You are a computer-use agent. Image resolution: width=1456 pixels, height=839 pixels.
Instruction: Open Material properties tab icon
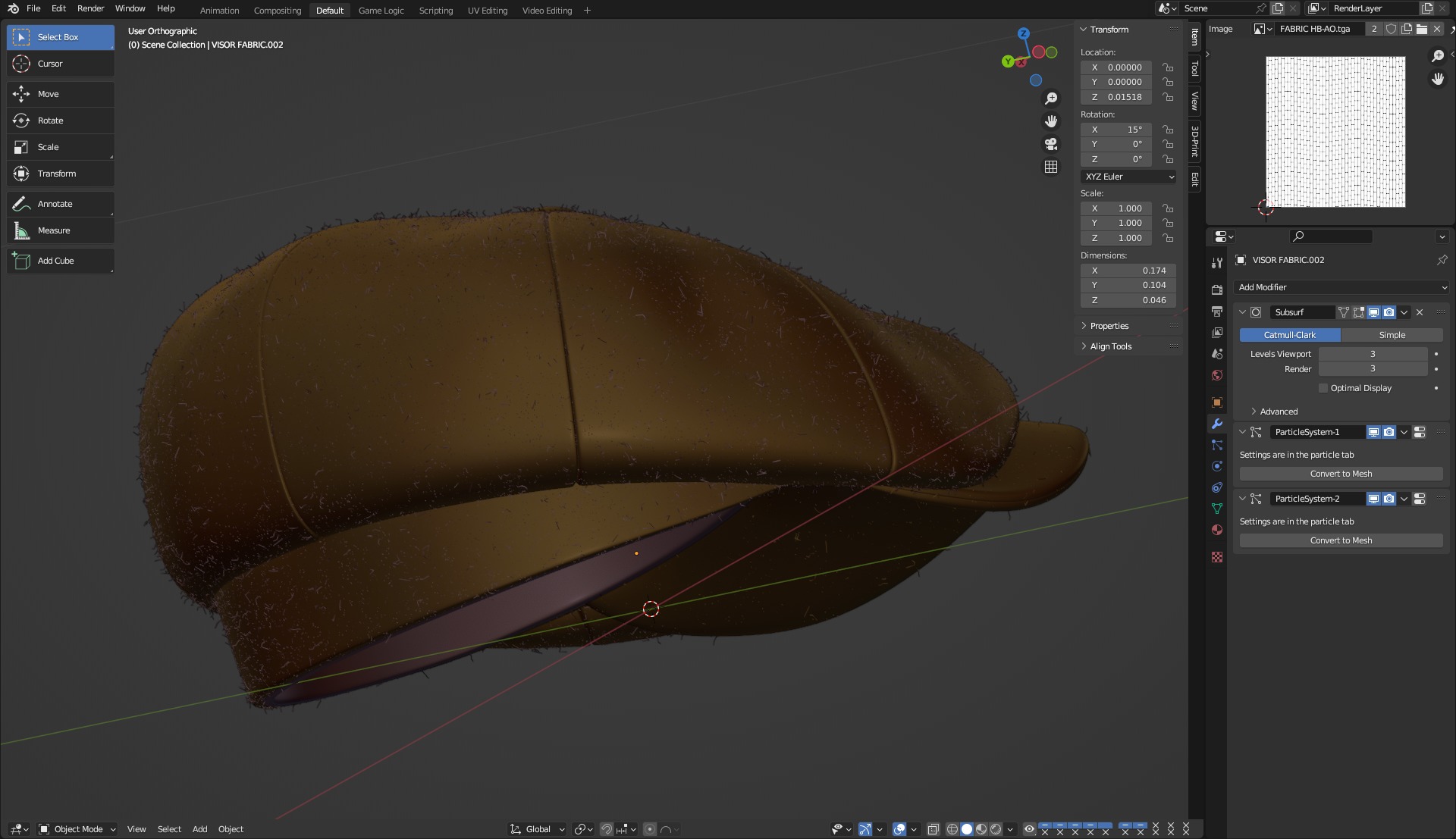pos(1217,530)
